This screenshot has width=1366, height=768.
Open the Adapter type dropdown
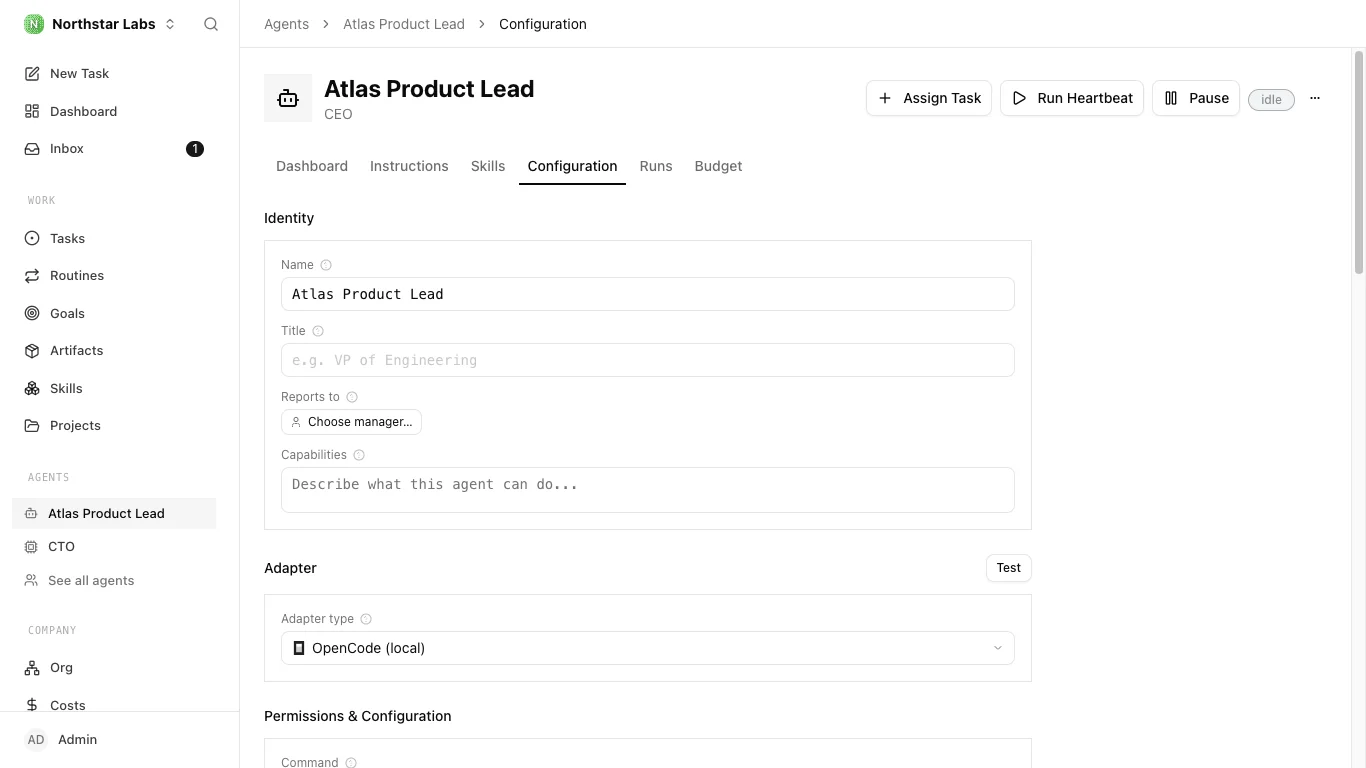(648, 648)
